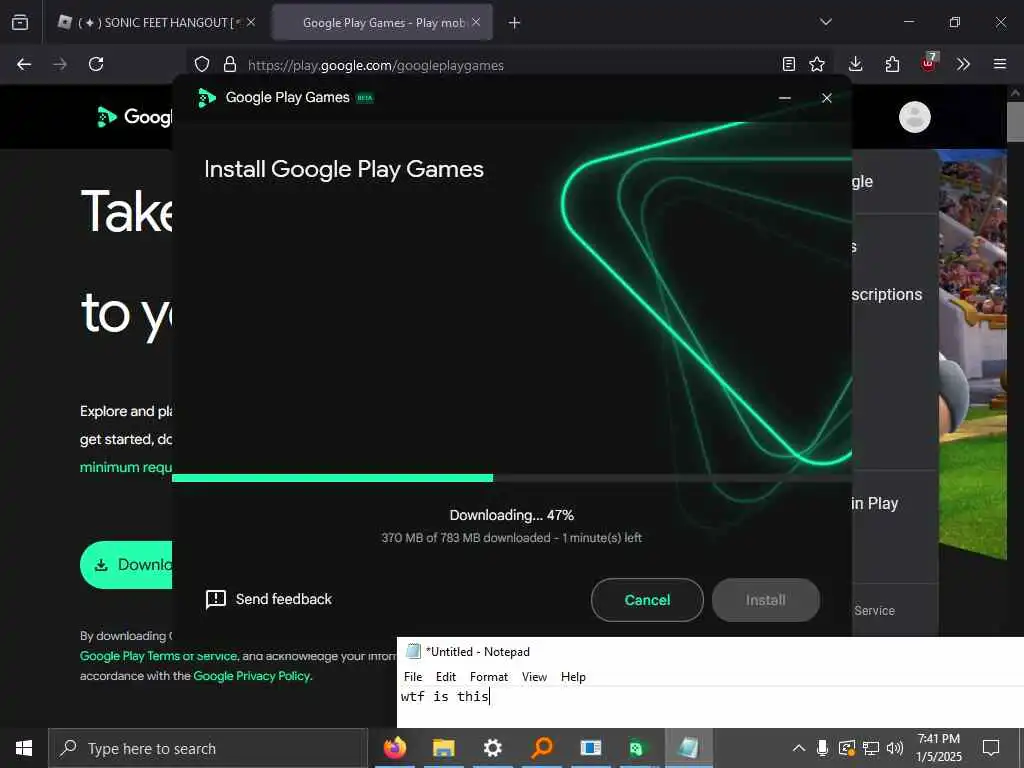Open File Explorer from the taskbar
1024x768 pixels.
tap(443, 748)
